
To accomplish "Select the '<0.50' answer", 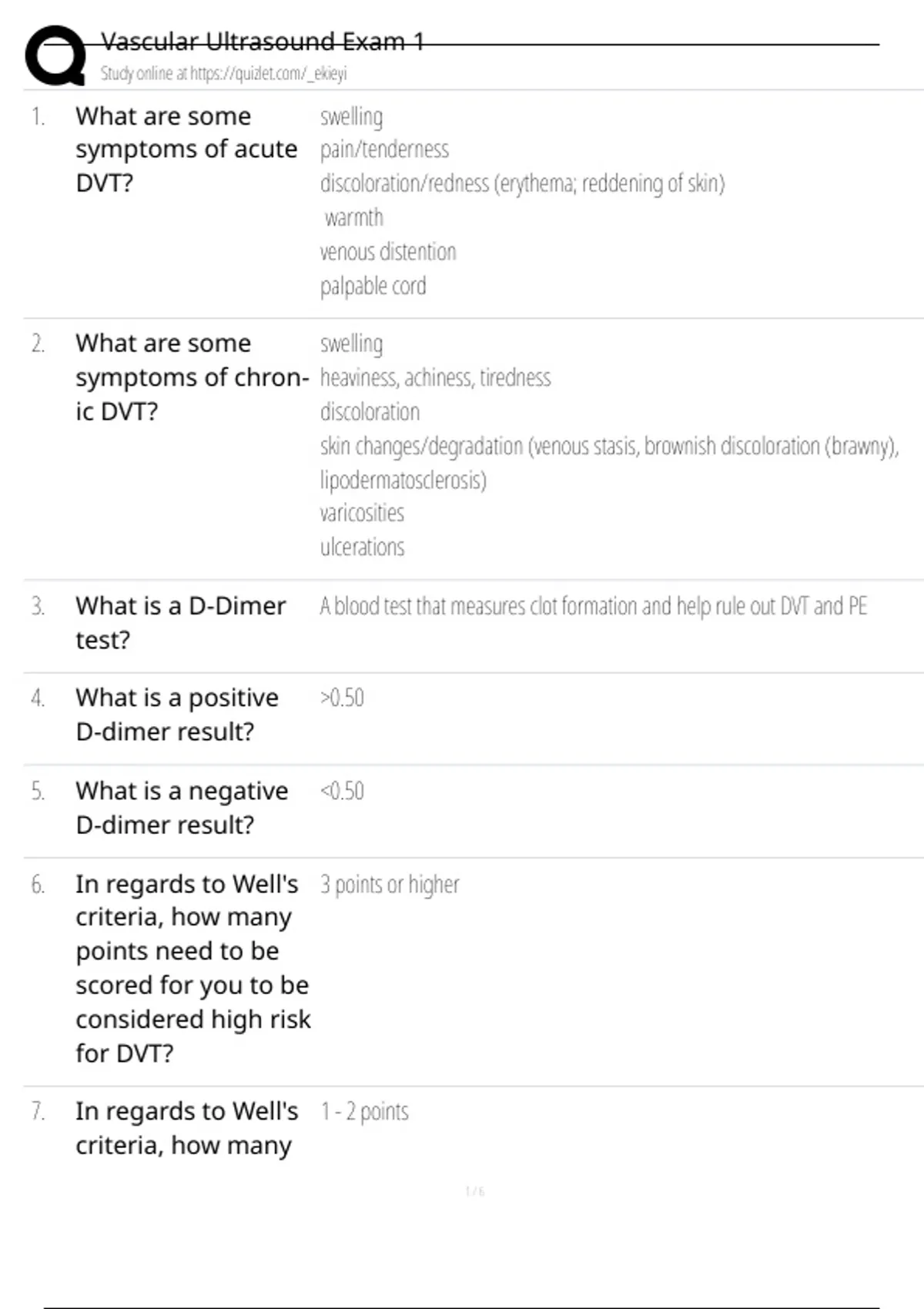I will pos(342,791).
